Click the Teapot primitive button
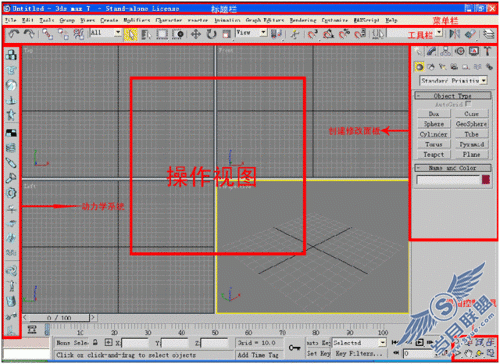Viewport: 500px width, 364px height. [434, 154]
